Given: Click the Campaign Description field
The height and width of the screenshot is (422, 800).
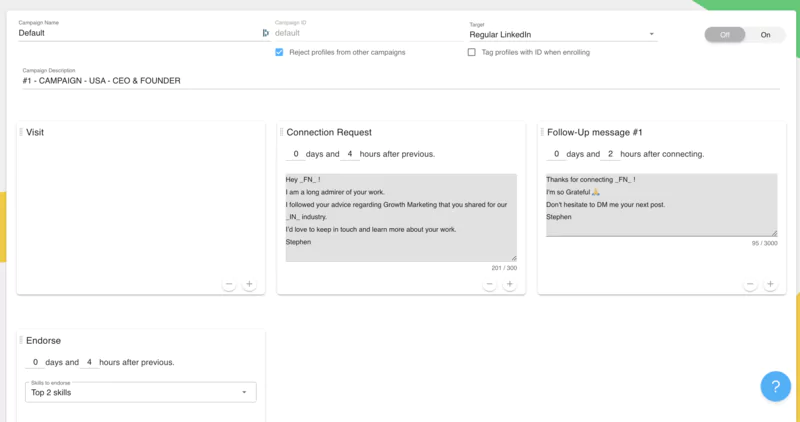Looking at the screenshot, I should pos(400,80).
